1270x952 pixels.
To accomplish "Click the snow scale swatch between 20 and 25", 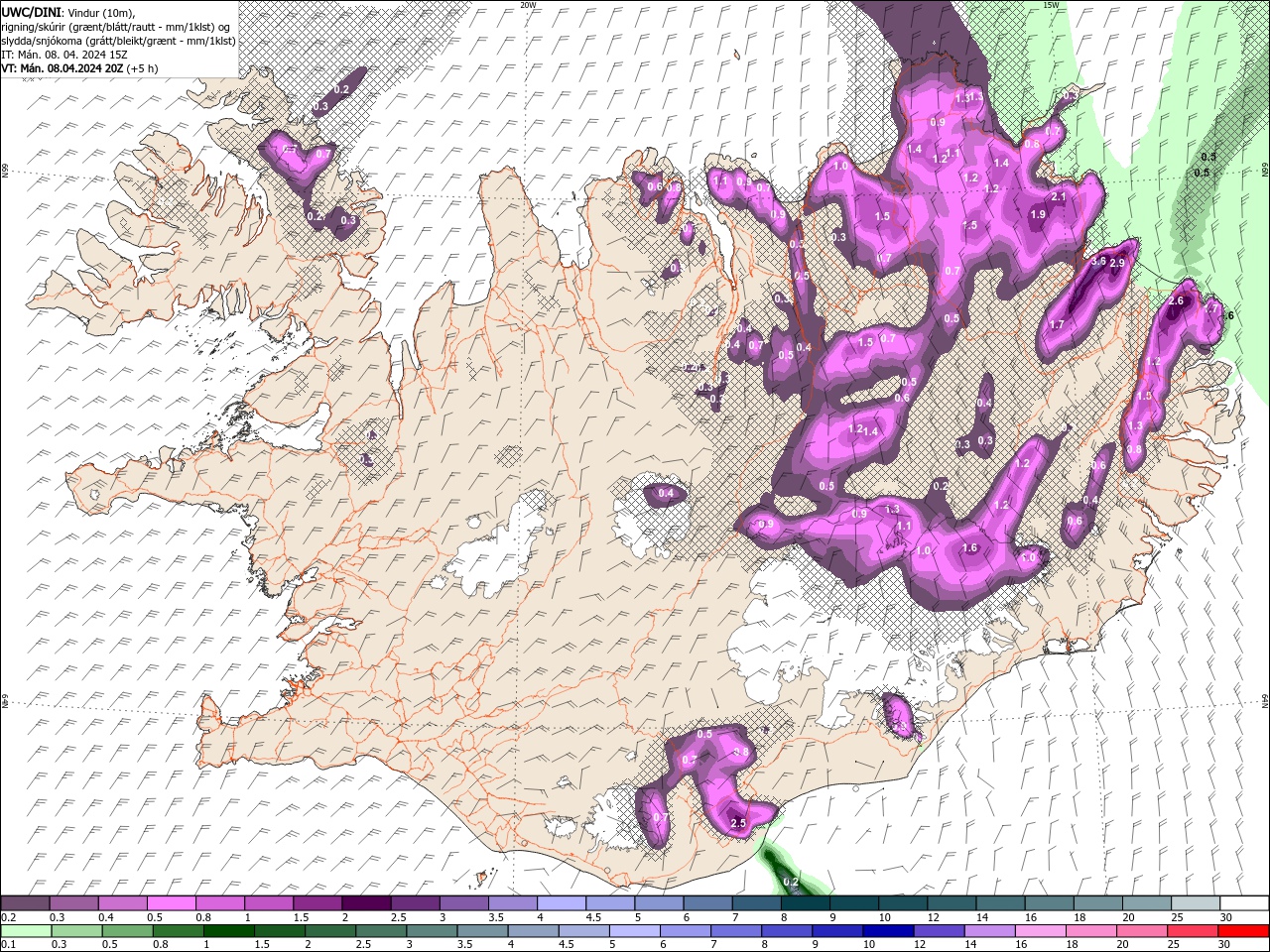I will pyautogui.click(x=1145, y=902).
